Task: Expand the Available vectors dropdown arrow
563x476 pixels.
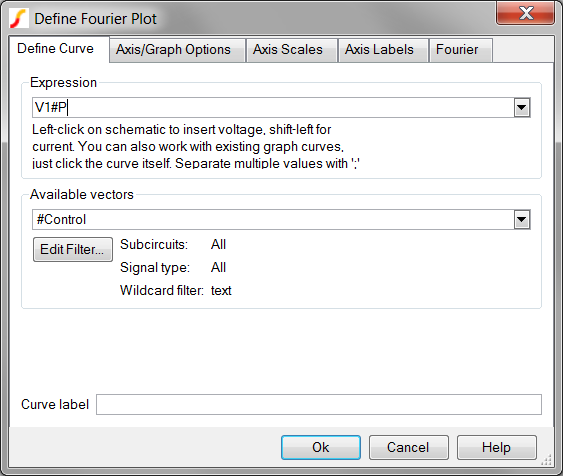Action: pos(522,220)
